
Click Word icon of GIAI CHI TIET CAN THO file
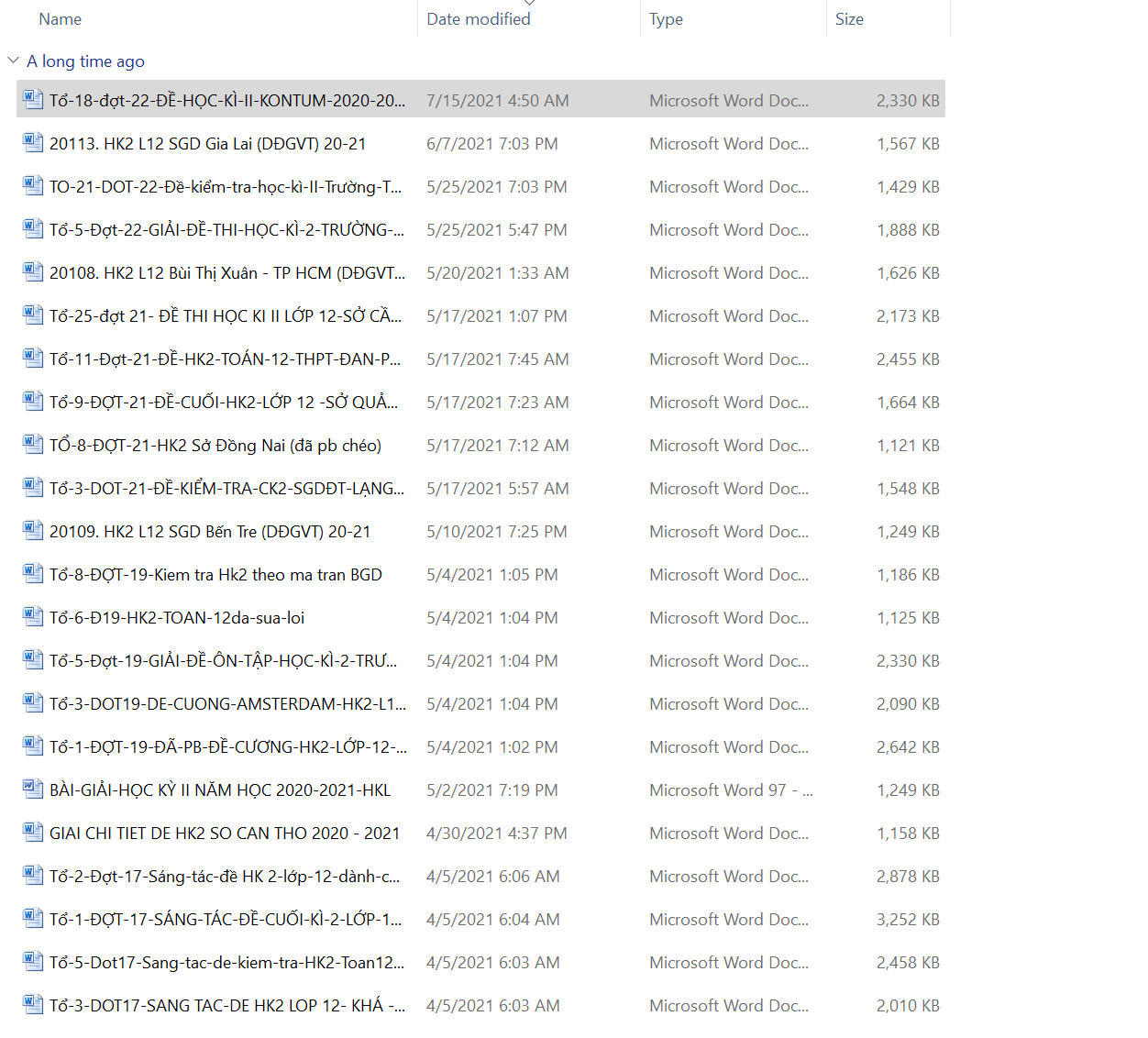[x=33, y=833]
